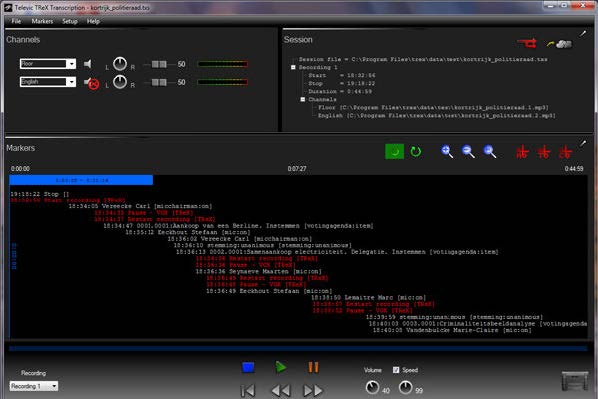This screenshot has height=399, width=598.
Task: Click the red tool icon in Session panel
Action: pyautogui.click(x=527, y=43)
